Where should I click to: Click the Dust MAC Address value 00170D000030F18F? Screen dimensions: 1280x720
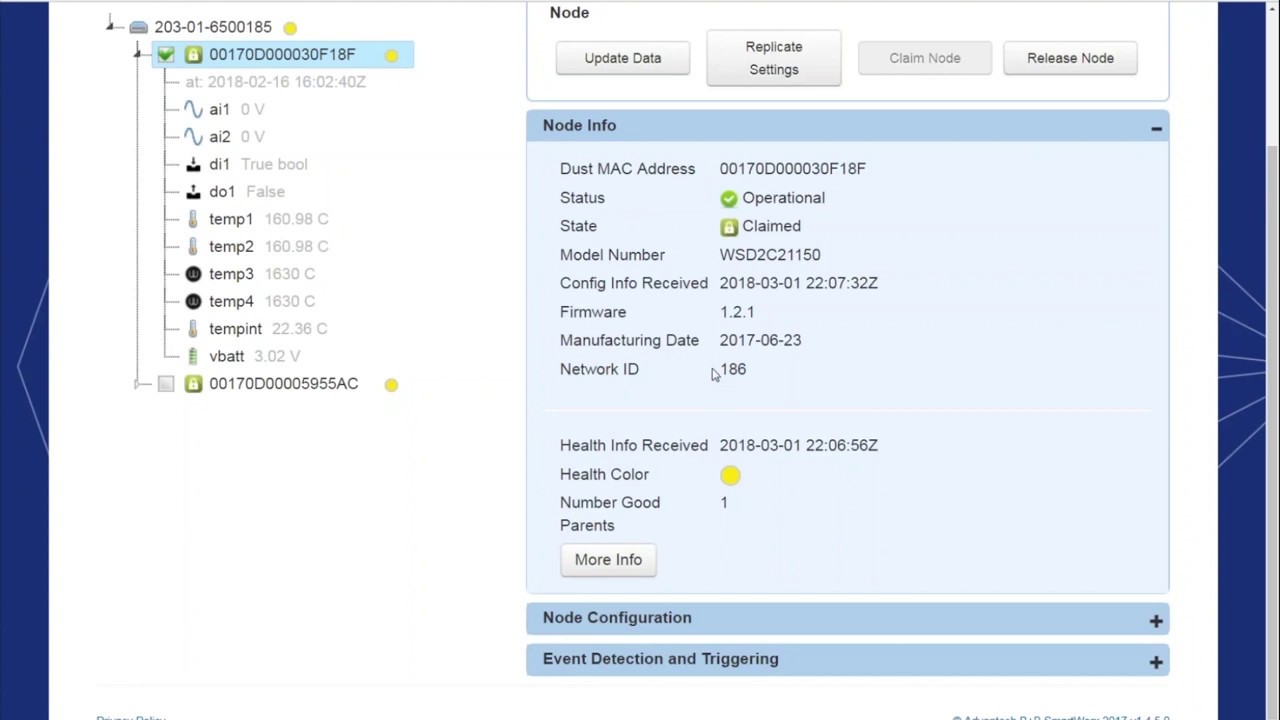(793, 169)
